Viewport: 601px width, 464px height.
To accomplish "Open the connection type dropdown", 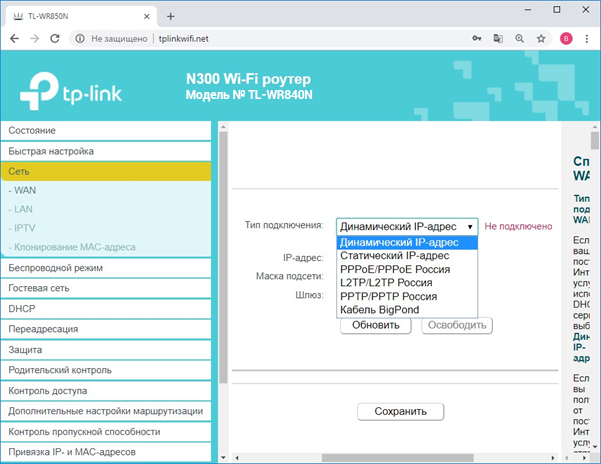I will coord(407,227).
